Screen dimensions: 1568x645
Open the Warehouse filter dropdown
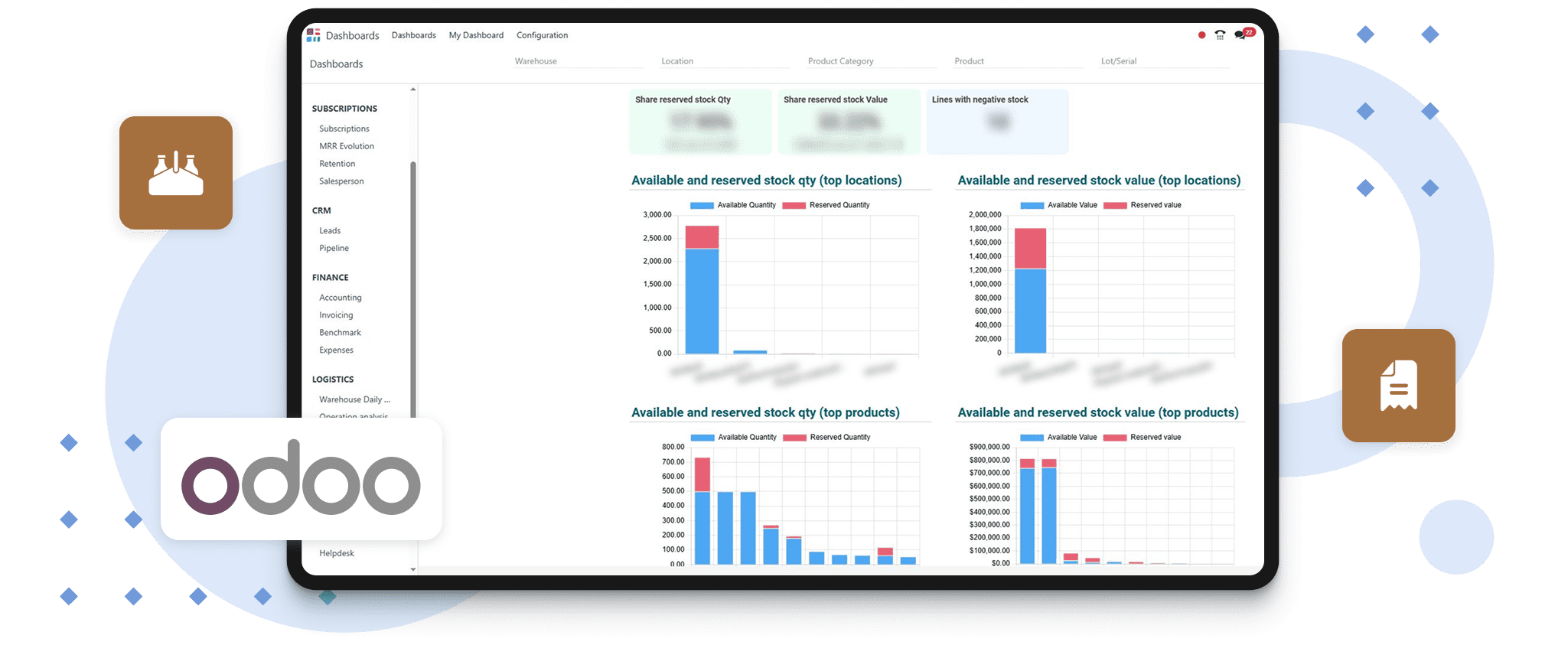578,61
